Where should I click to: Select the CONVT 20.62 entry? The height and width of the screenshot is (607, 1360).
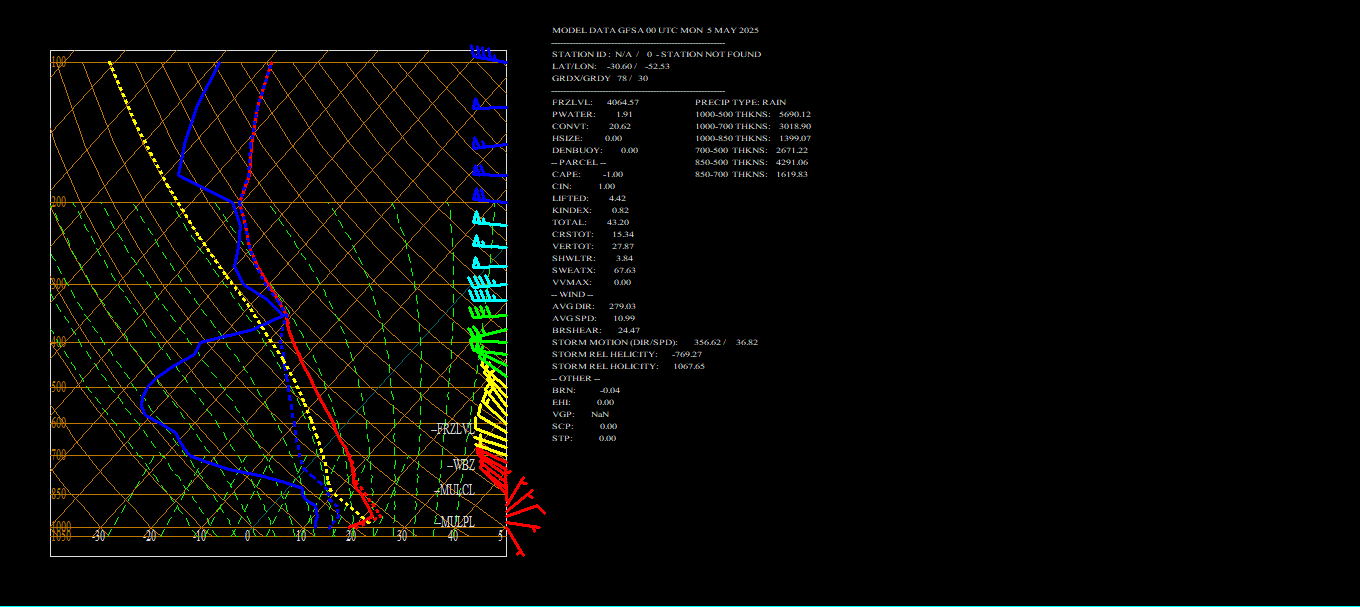[591, 126]
